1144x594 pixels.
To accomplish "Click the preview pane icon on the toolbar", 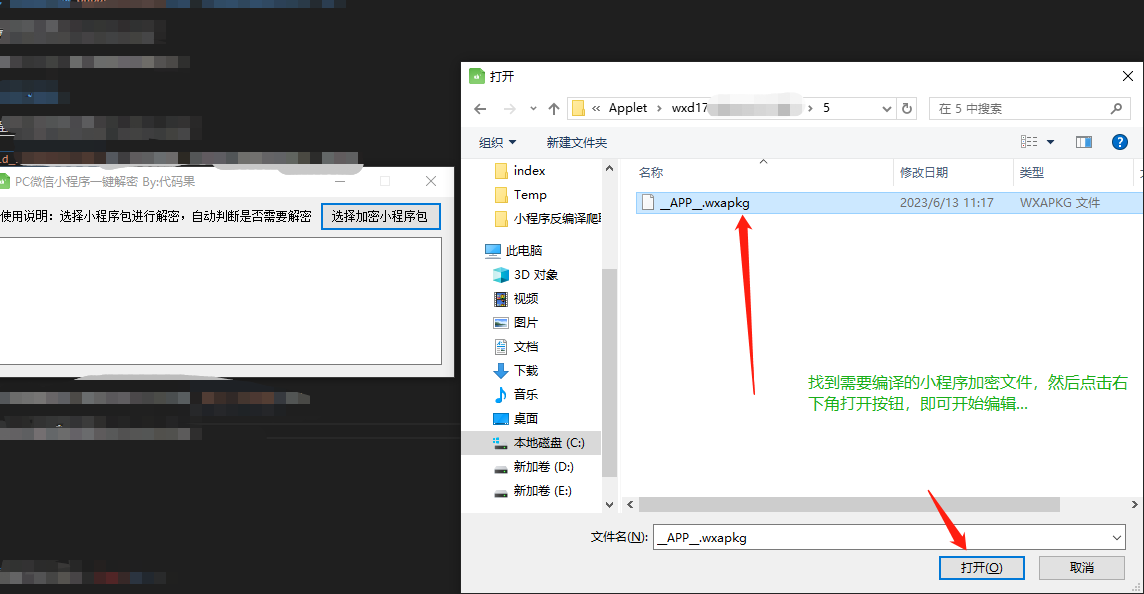I will [1083, 142].
